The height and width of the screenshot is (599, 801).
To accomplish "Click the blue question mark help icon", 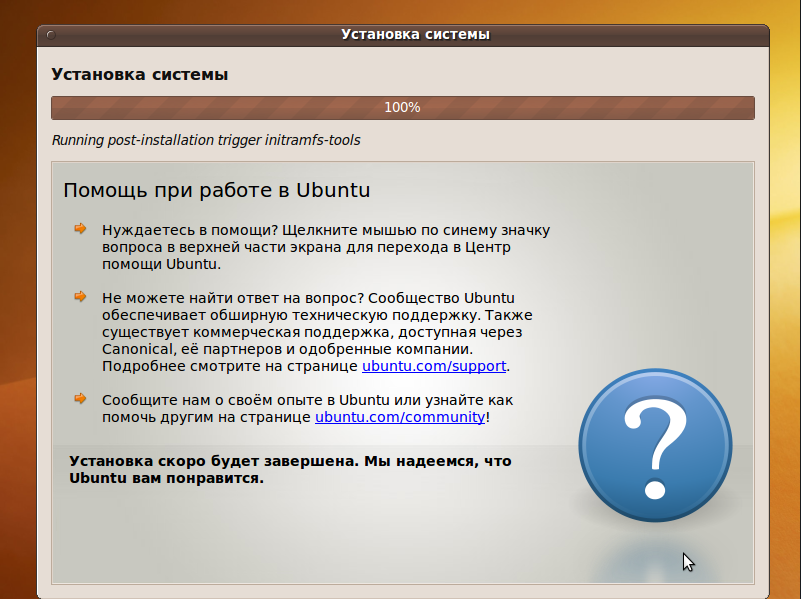I will tap(655, 445).
